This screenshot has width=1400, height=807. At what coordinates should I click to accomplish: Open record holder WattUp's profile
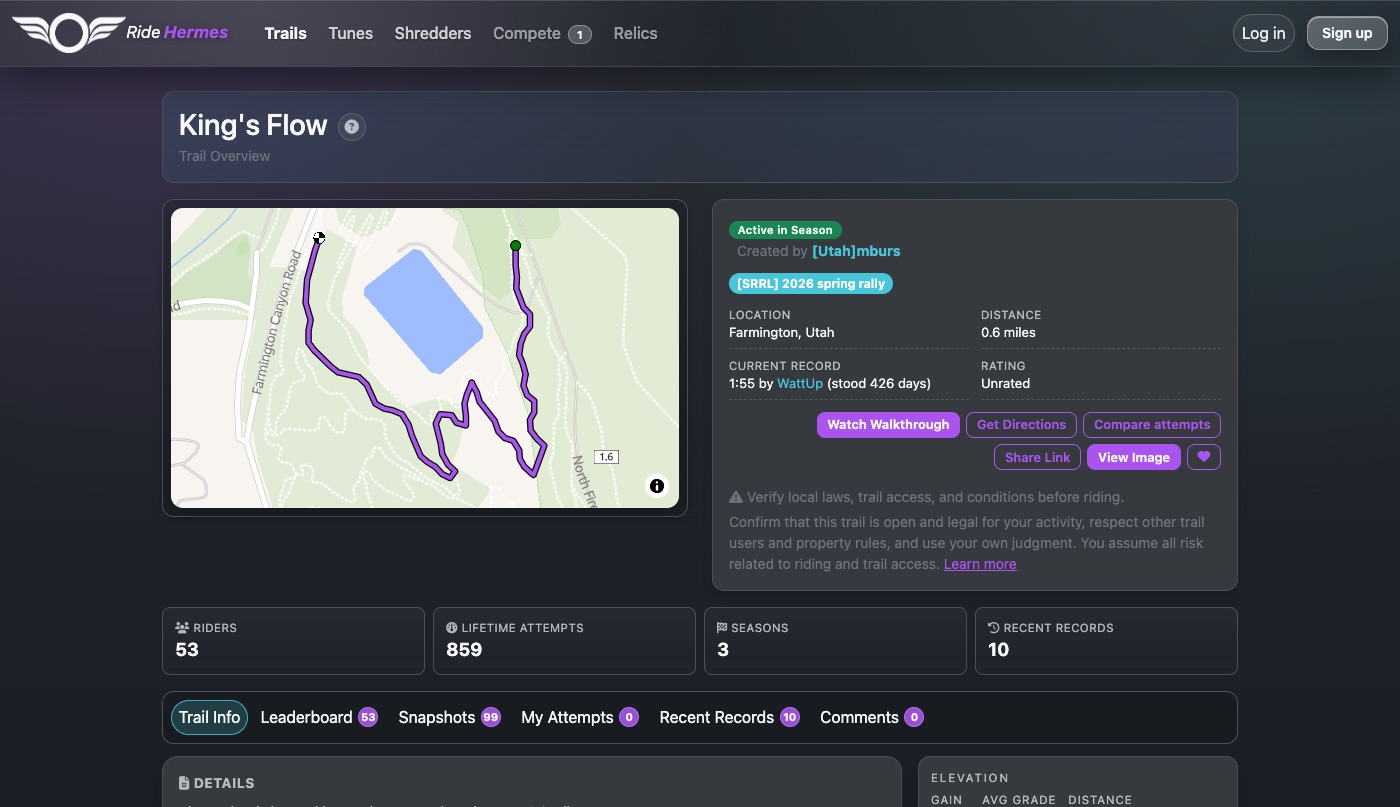click(x=800, y=383)
